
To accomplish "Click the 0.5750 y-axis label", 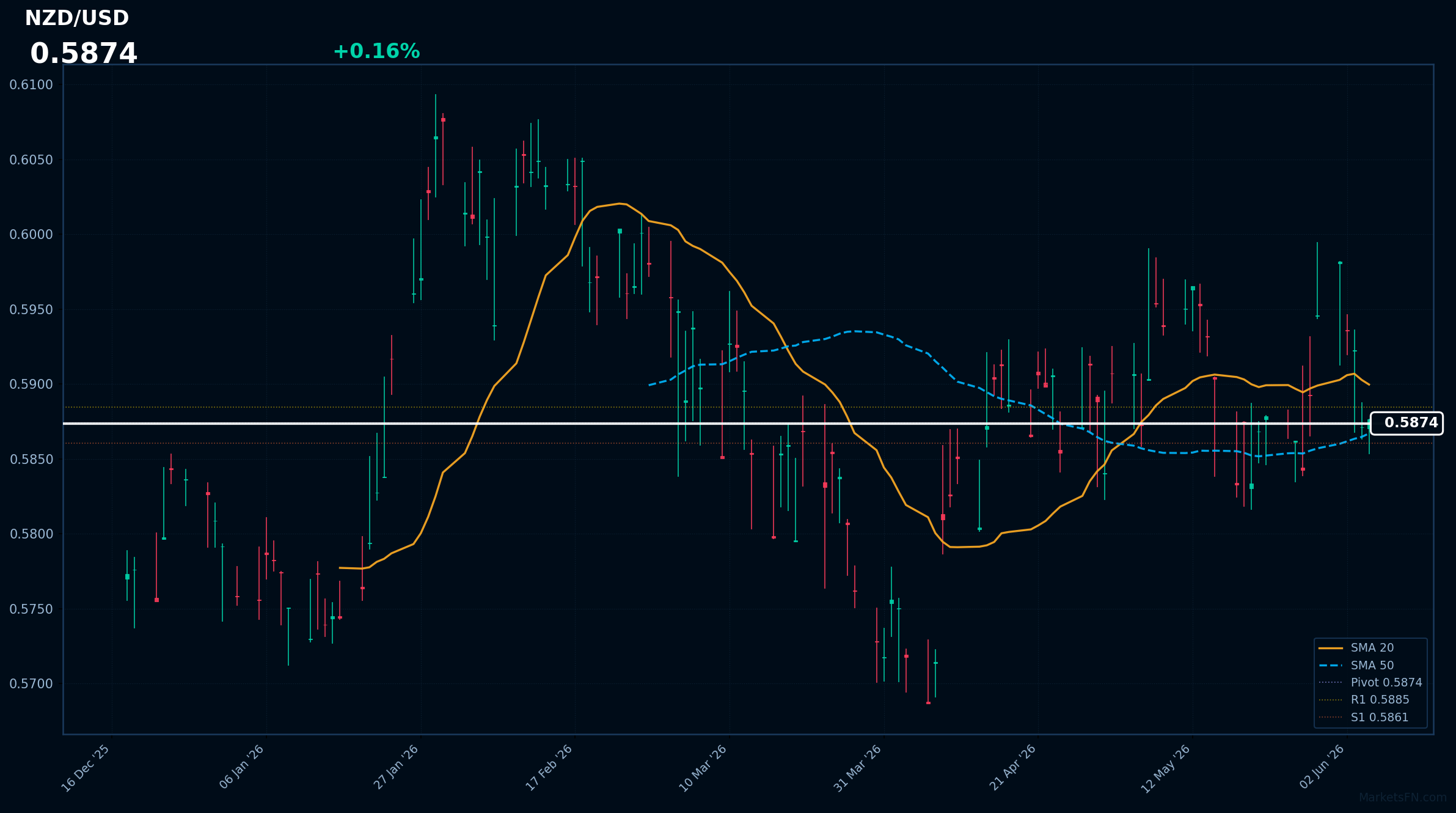I will 31,609.
